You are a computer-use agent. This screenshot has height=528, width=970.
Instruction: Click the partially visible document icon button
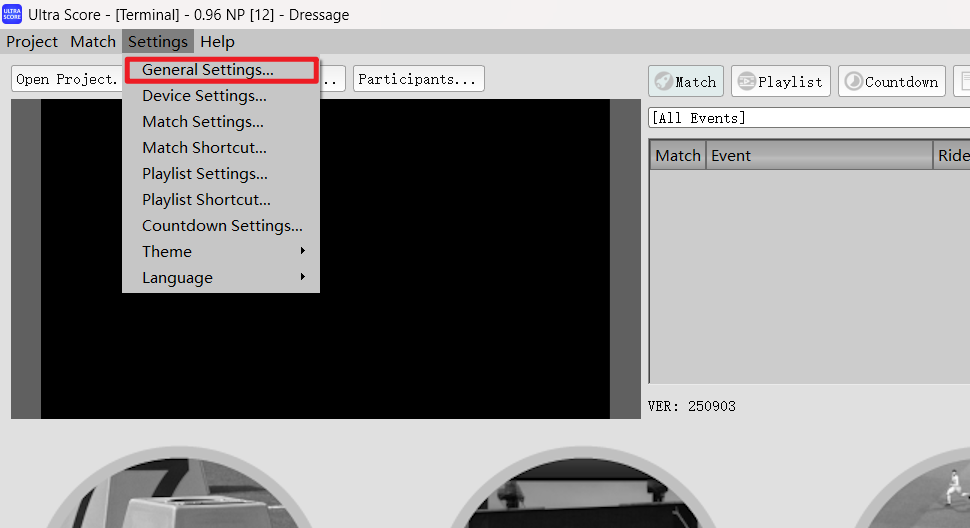point(961,82)
